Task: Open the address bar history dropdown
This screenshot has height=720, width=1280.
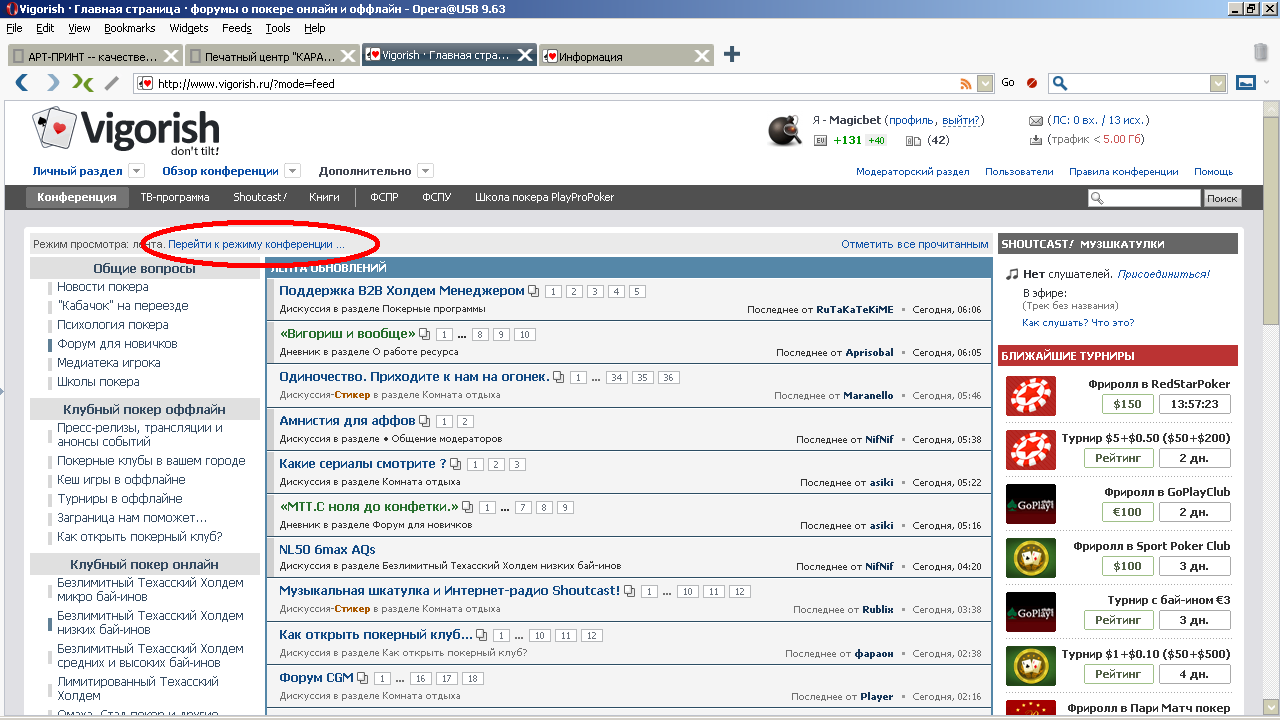Action: [986, 84]
